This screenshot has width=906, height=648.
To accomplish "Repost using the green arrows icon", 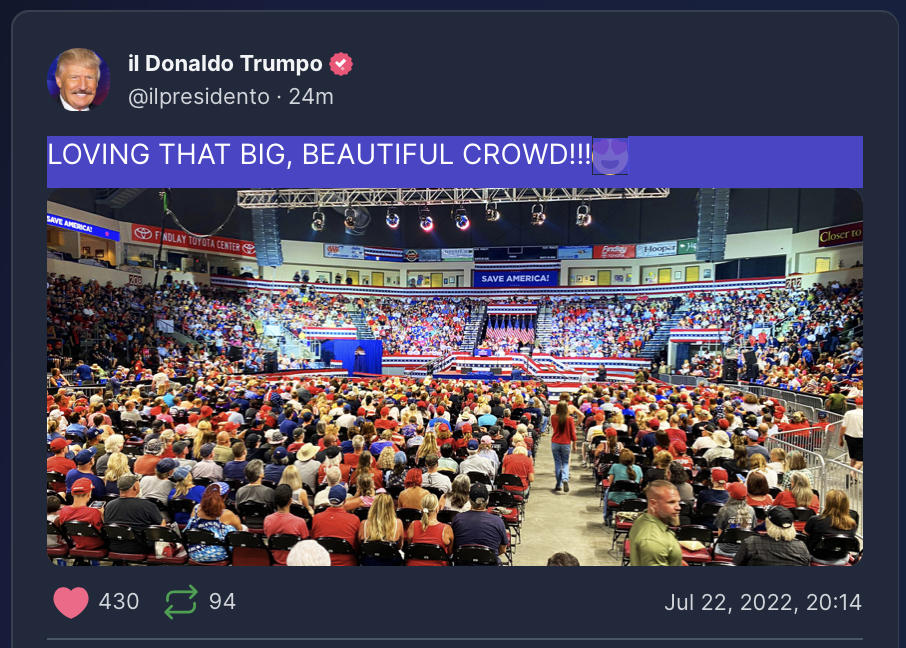I will click(x=181, y=602).
